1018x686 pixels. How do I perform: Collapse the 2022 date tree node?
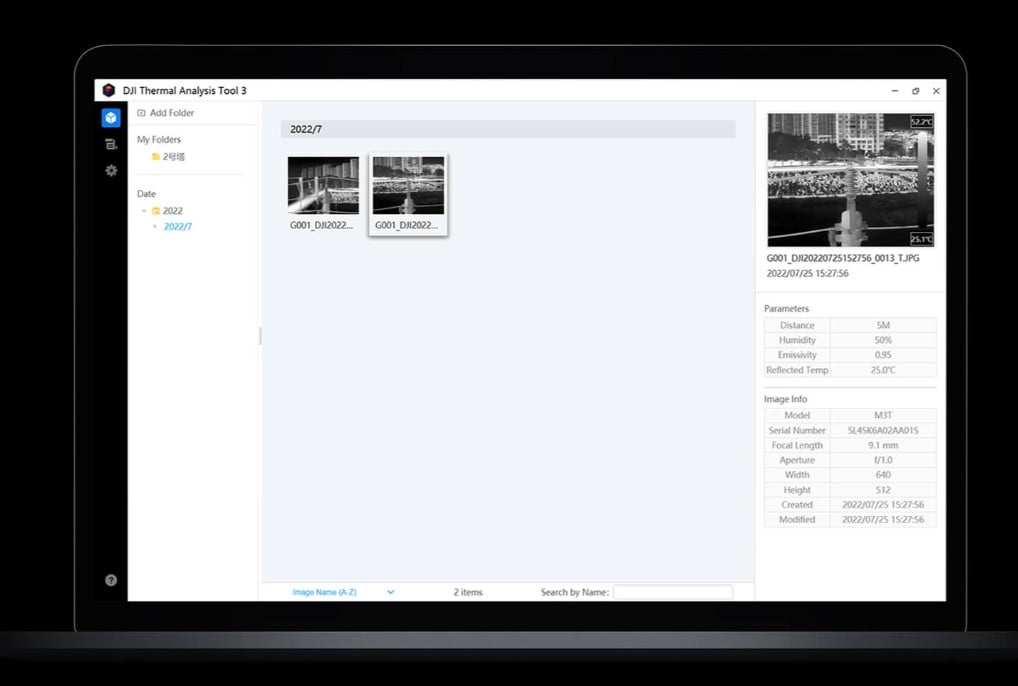[144, 211]
